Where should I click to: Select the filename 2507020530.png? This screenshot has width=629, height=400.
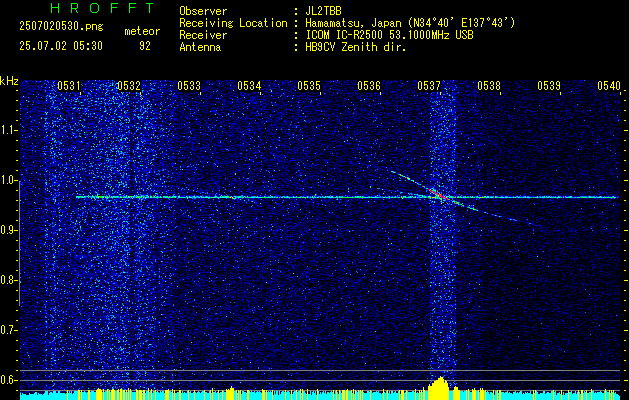61,27
